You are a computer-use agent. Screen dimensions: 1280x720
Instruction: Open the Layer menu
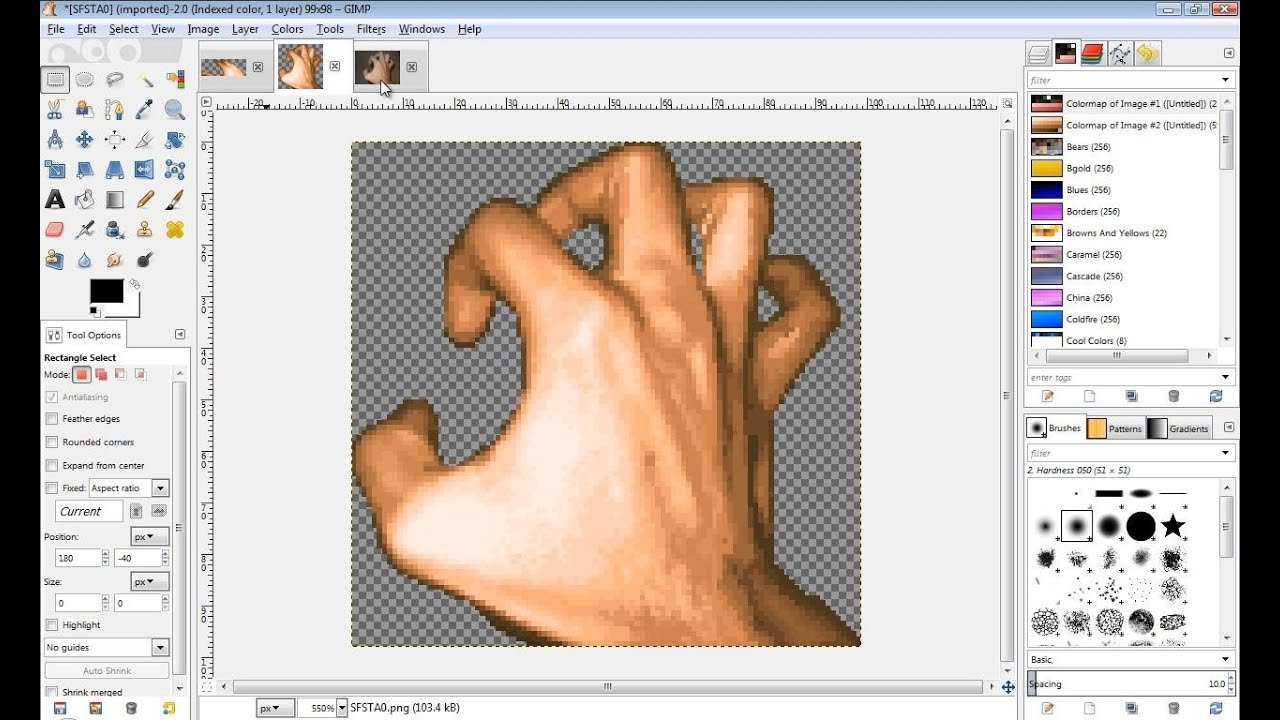(245, 29)
